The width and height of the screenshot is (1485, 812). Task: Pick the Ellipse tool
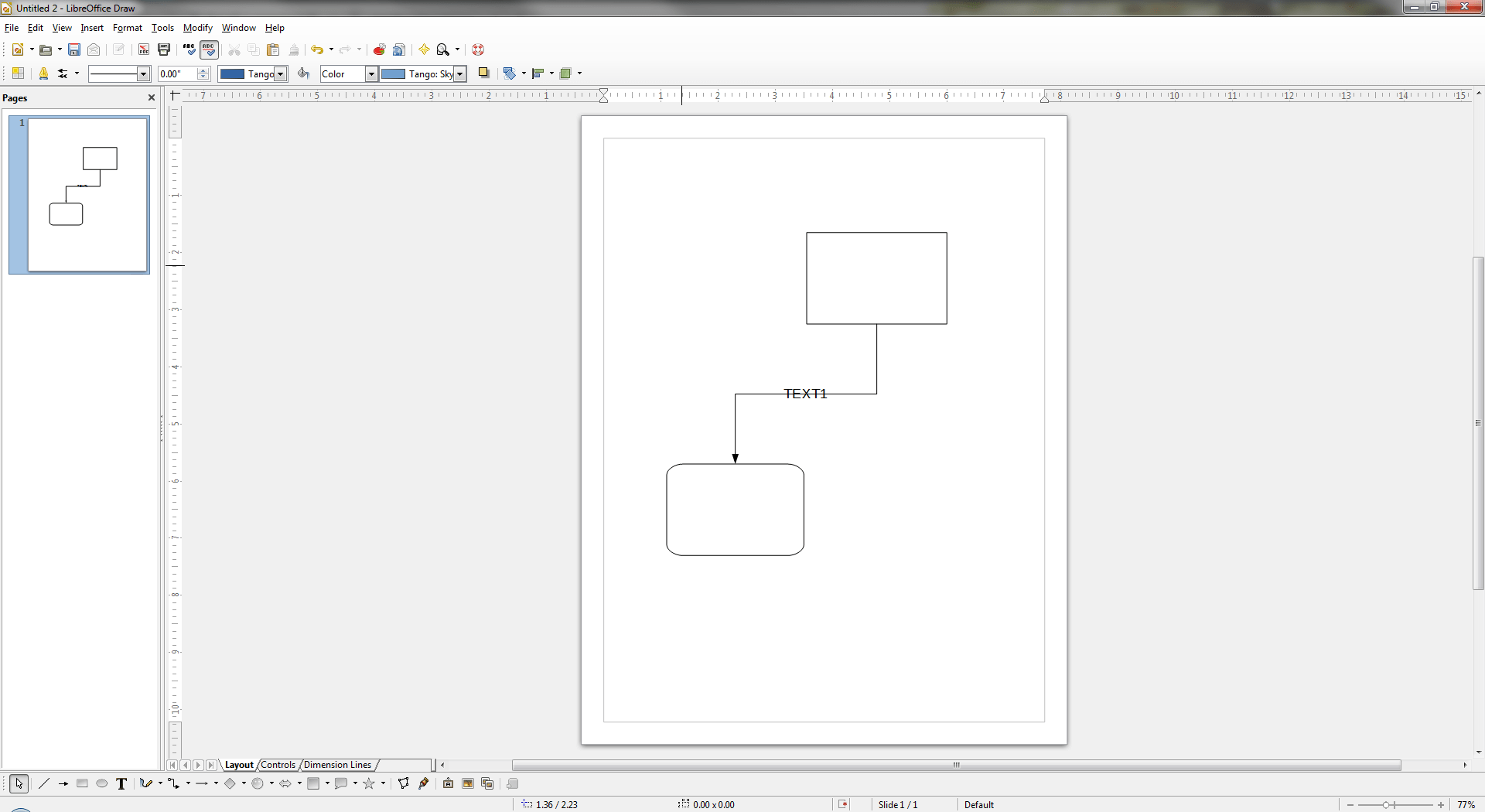pos(101,783)
